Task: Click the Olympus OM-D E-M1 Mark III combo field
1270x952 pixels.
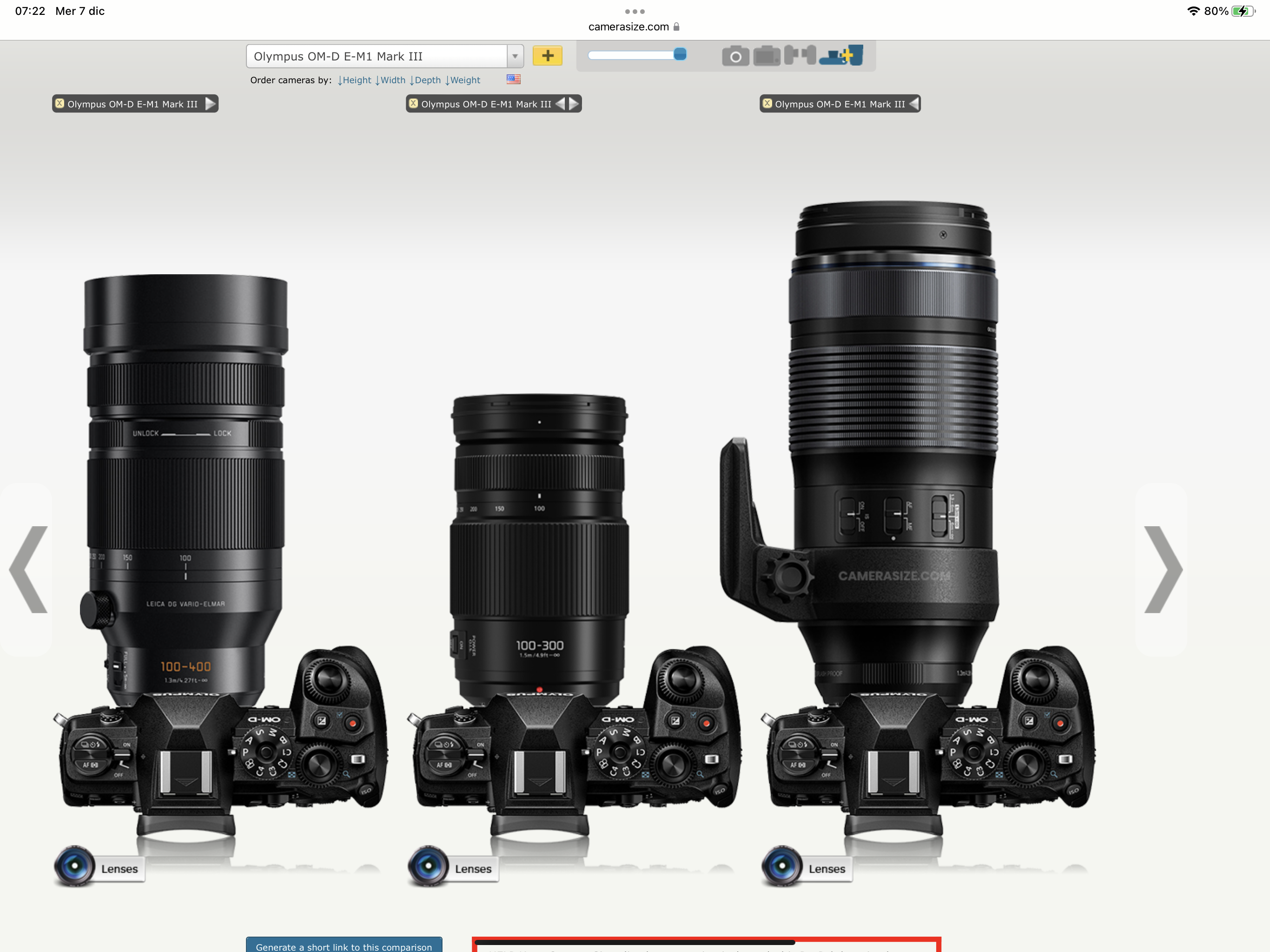Action: coord(377,56)
